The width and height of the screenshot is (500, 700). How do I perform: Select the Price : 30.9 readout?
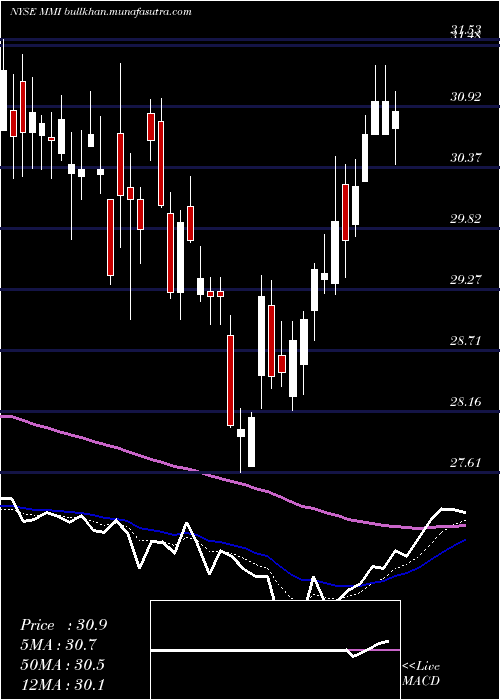click(x=63, y=625)
